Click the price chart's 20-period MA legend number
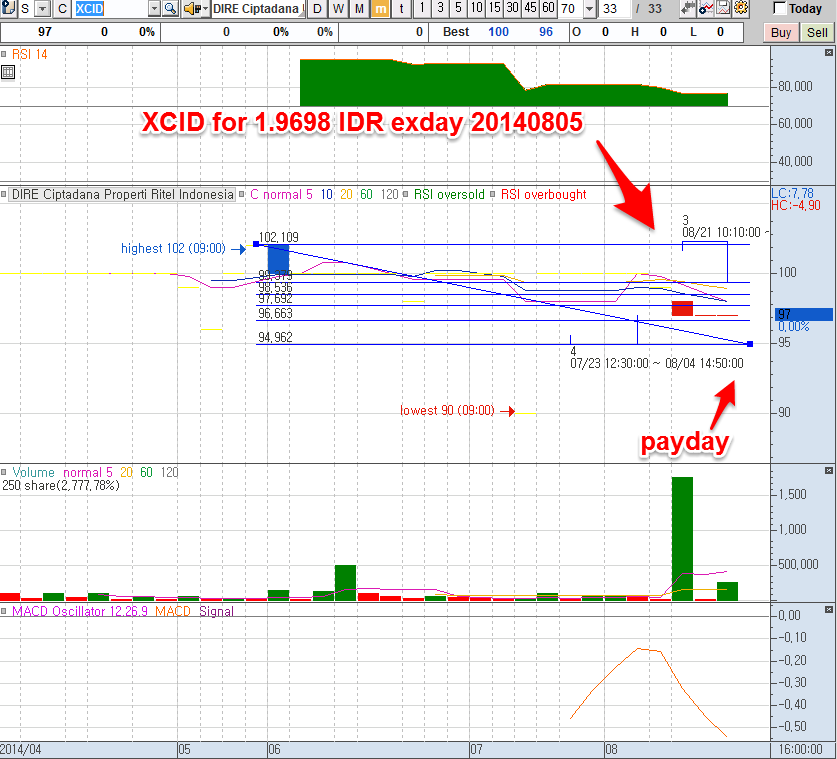This screenshot has height=759, width=837. tap(346, 194)
